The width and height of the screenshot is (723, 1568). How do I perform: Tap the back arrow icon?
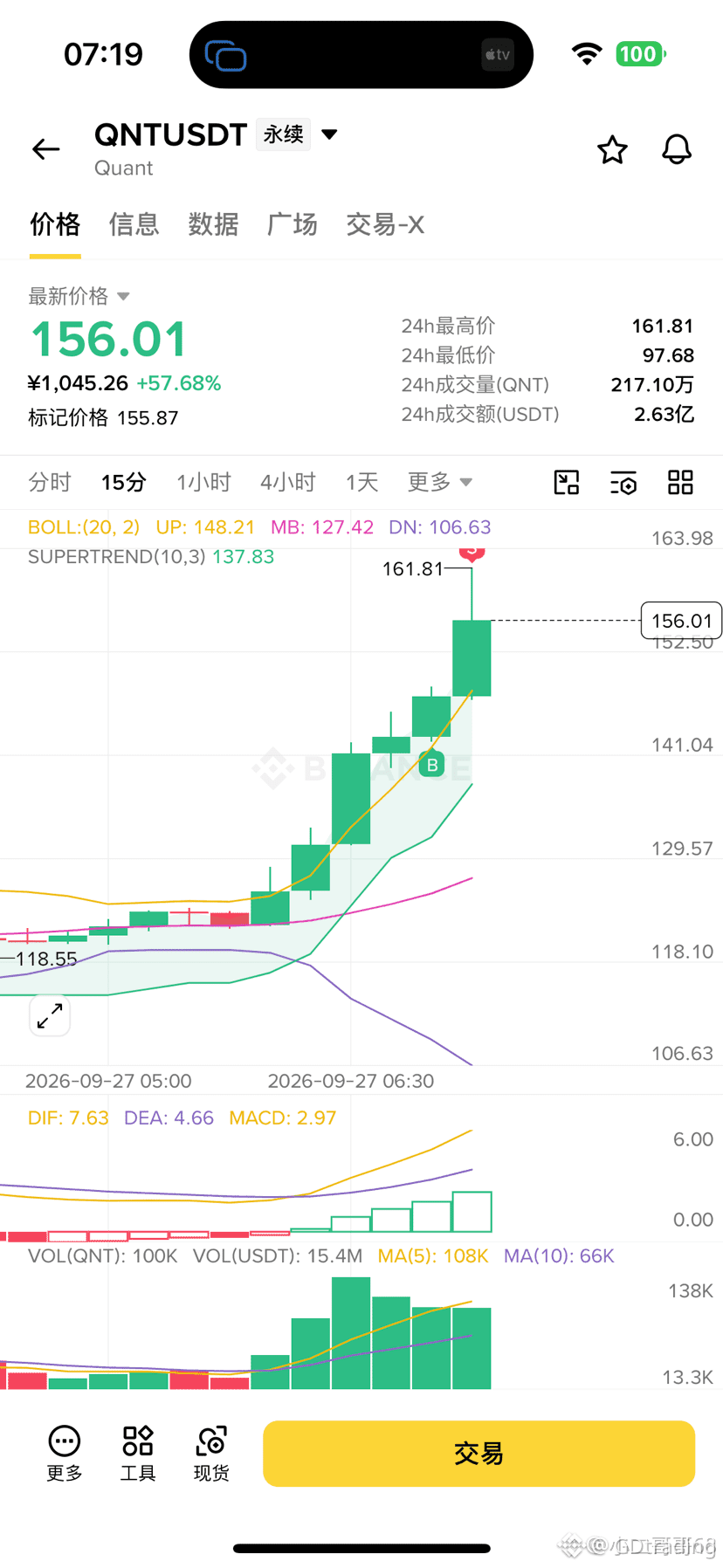pos(46,149)
